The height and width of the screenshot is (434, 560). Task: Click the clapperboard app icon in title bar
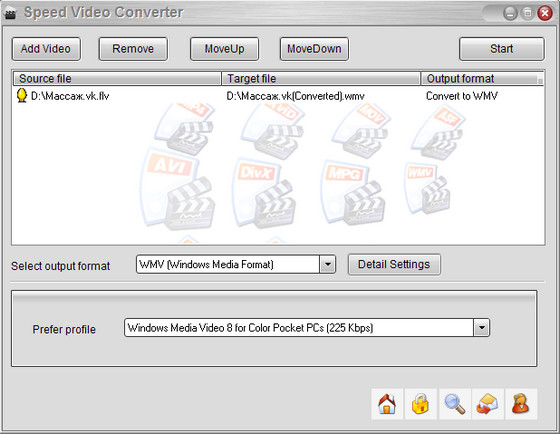[10, 14]
